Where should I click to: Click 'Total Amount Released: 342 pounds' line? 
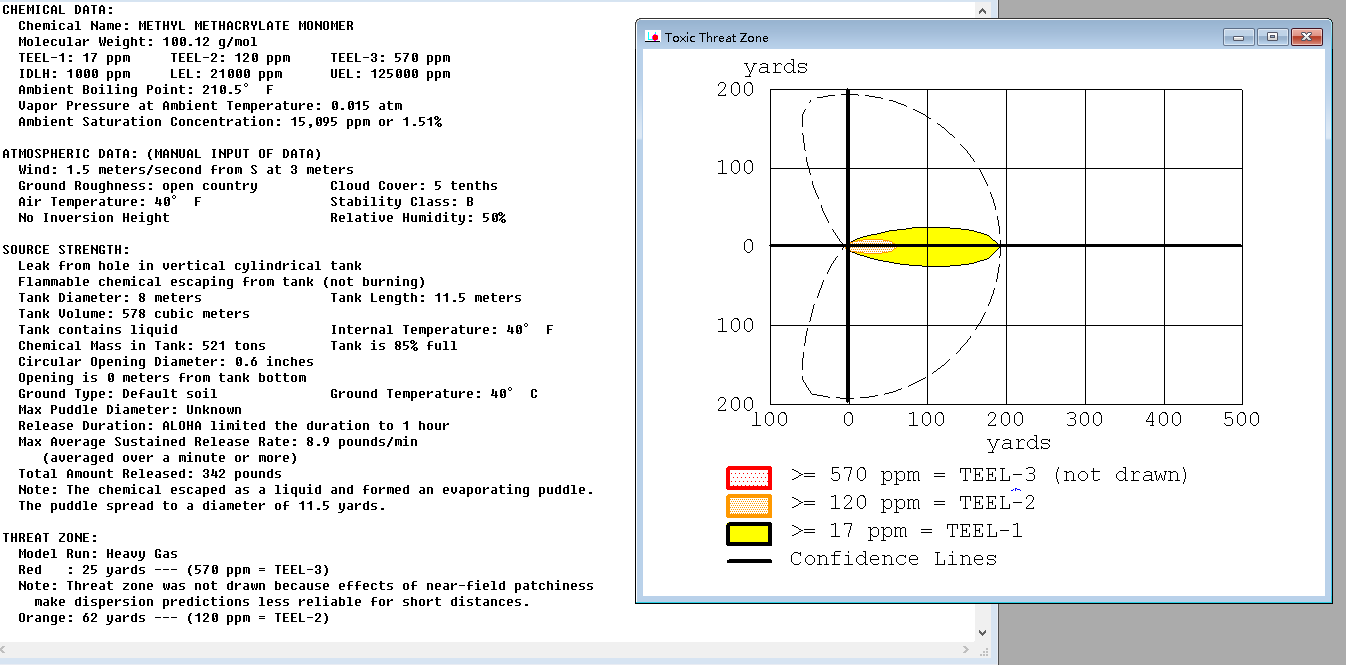click(x=150, y=474)
